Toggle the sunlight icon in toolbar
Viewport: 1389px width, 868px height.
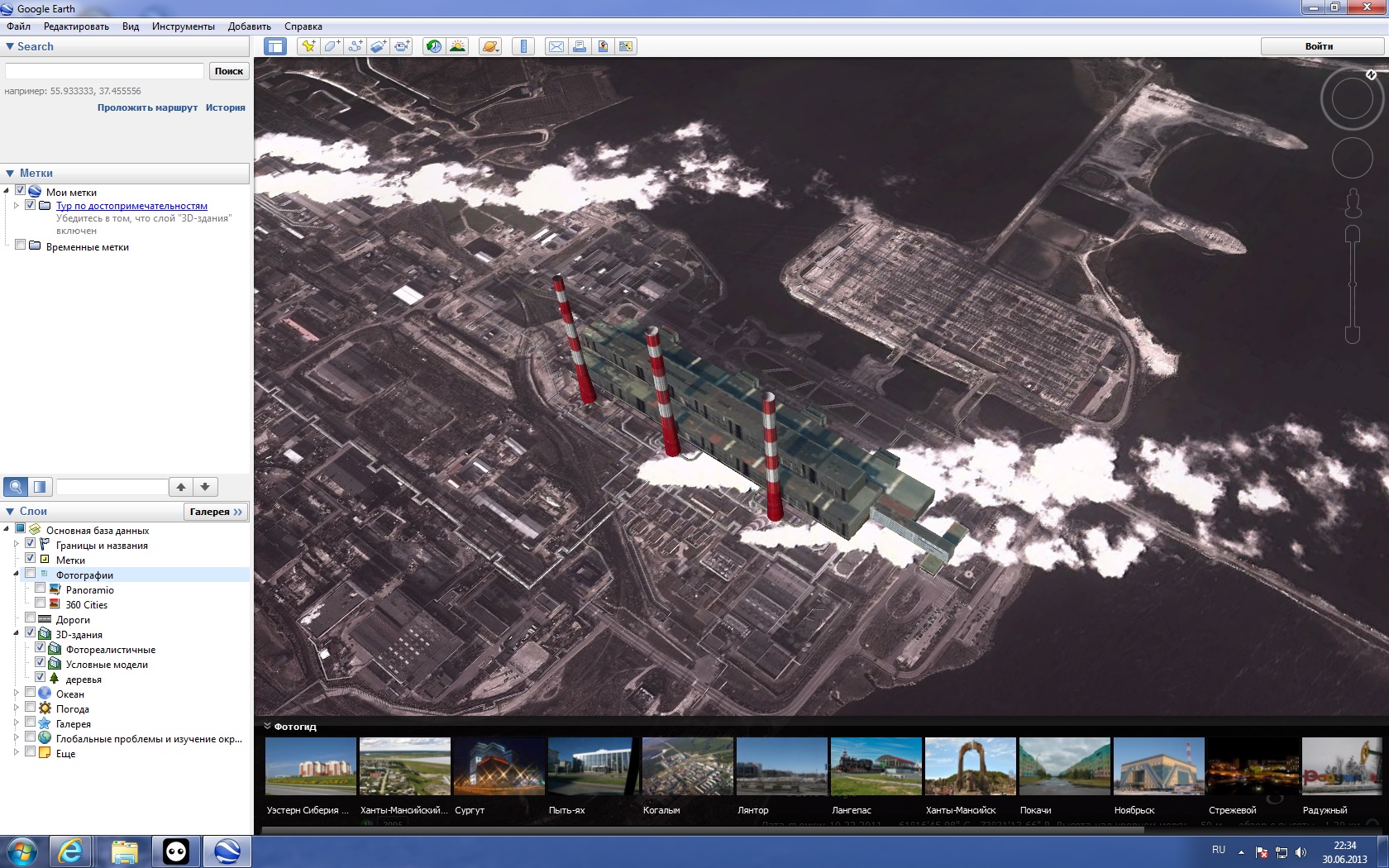point(457,46)
